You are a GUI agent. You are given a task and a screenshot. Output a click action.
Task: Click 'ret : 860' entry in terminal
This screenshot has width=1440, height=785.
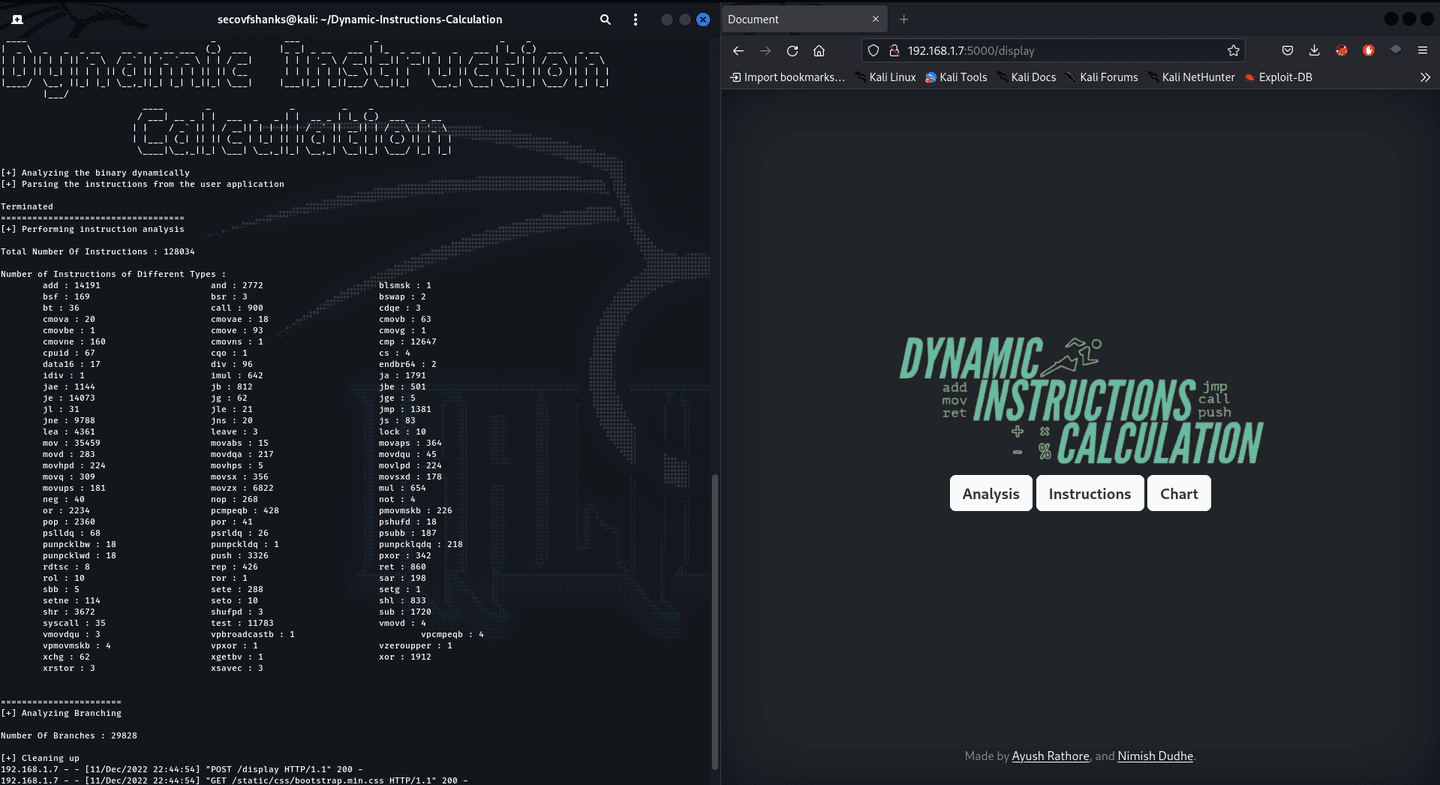tap(402, 567)
